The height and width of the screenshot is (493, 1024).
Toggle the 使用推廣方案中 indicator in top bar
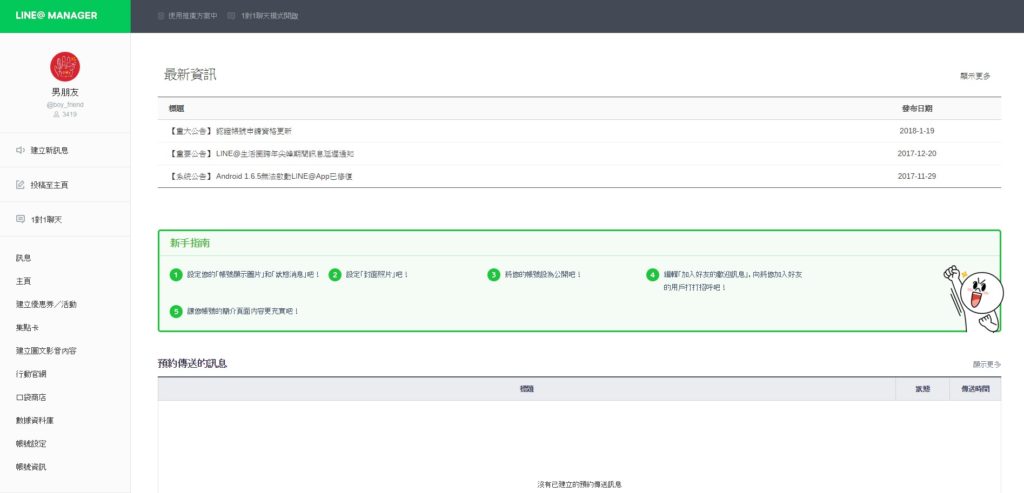click(161, 16)
